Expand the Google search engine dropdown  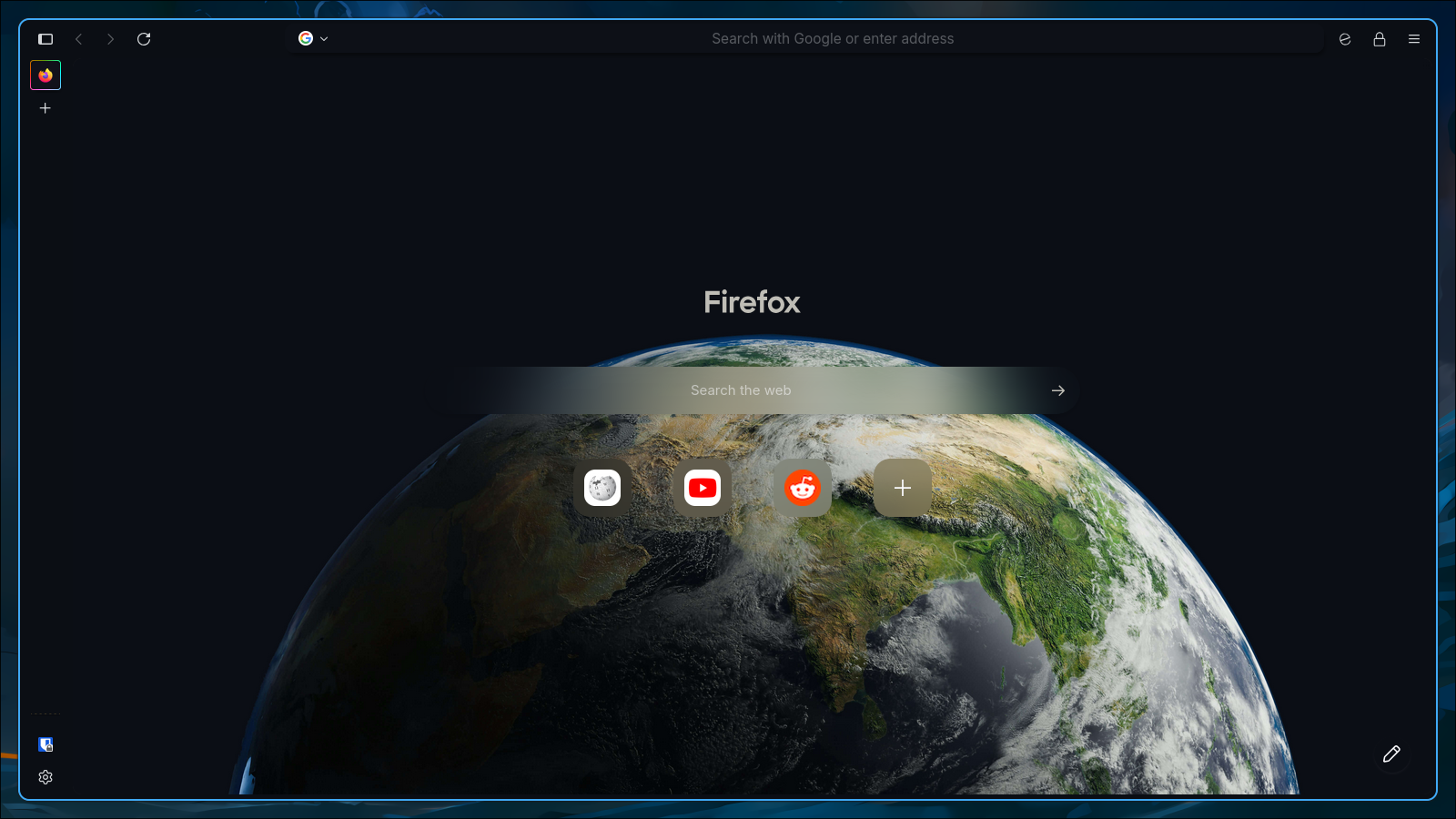pyautogui.click(x=313, y=39)
